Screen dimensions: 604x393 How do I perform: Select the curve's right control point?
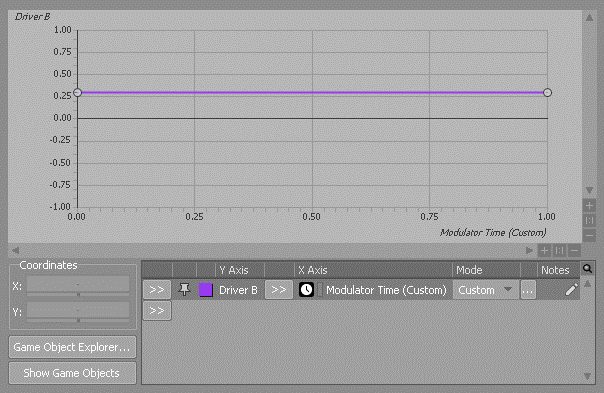(x=547, y=92)
